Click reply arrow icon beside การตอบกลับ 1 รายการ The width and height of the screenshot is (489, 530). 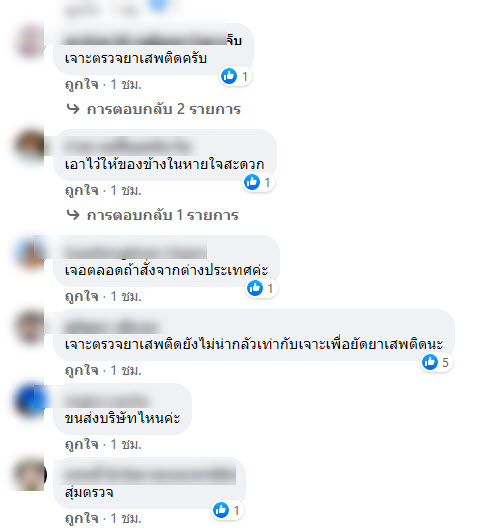pyautogui.click(x=73, y=215)
